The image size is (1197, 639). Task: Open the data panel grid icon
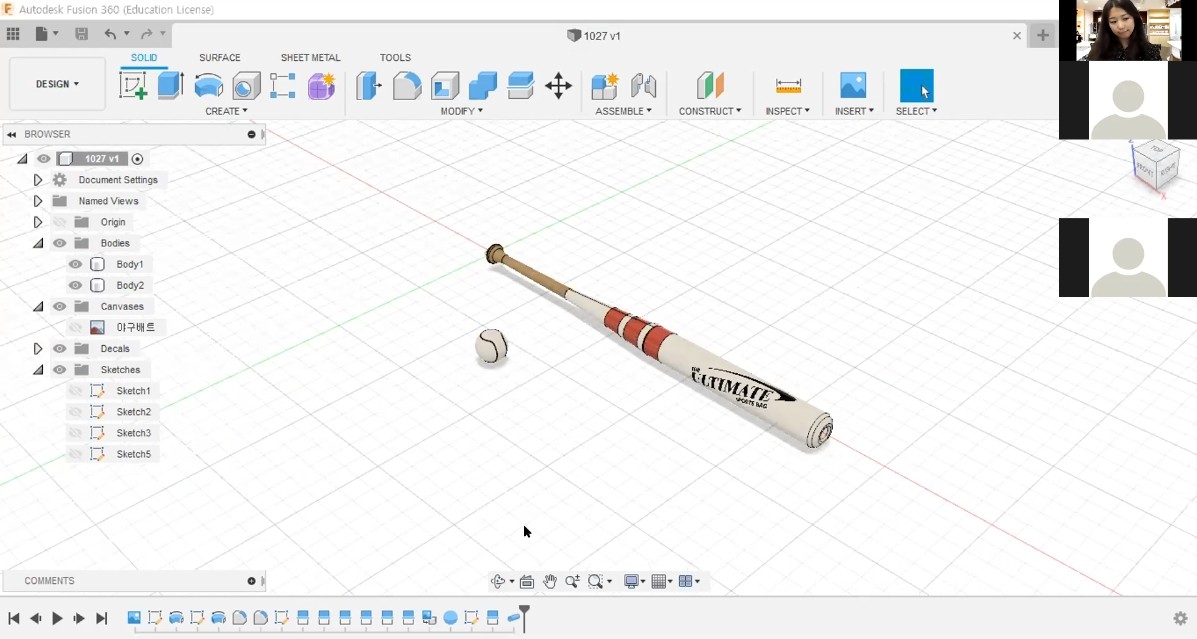13,34
